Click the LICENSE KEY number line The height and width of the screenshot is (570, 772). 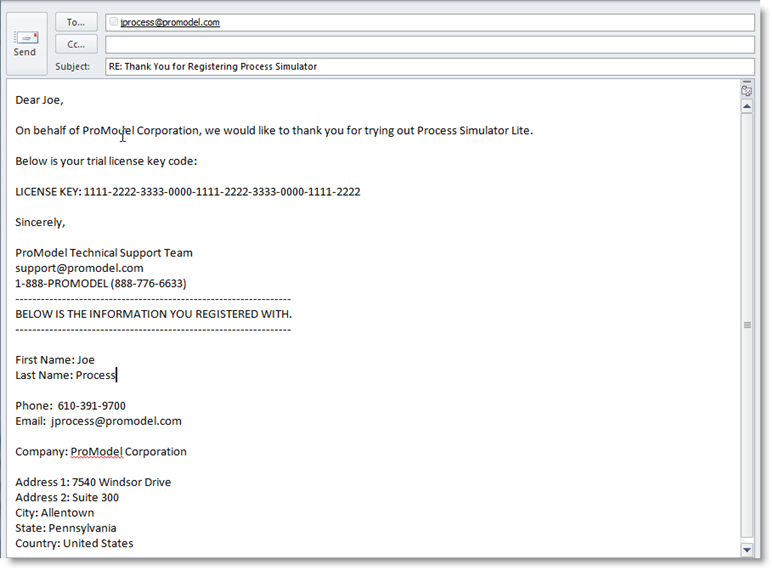(x=188, y=191)
